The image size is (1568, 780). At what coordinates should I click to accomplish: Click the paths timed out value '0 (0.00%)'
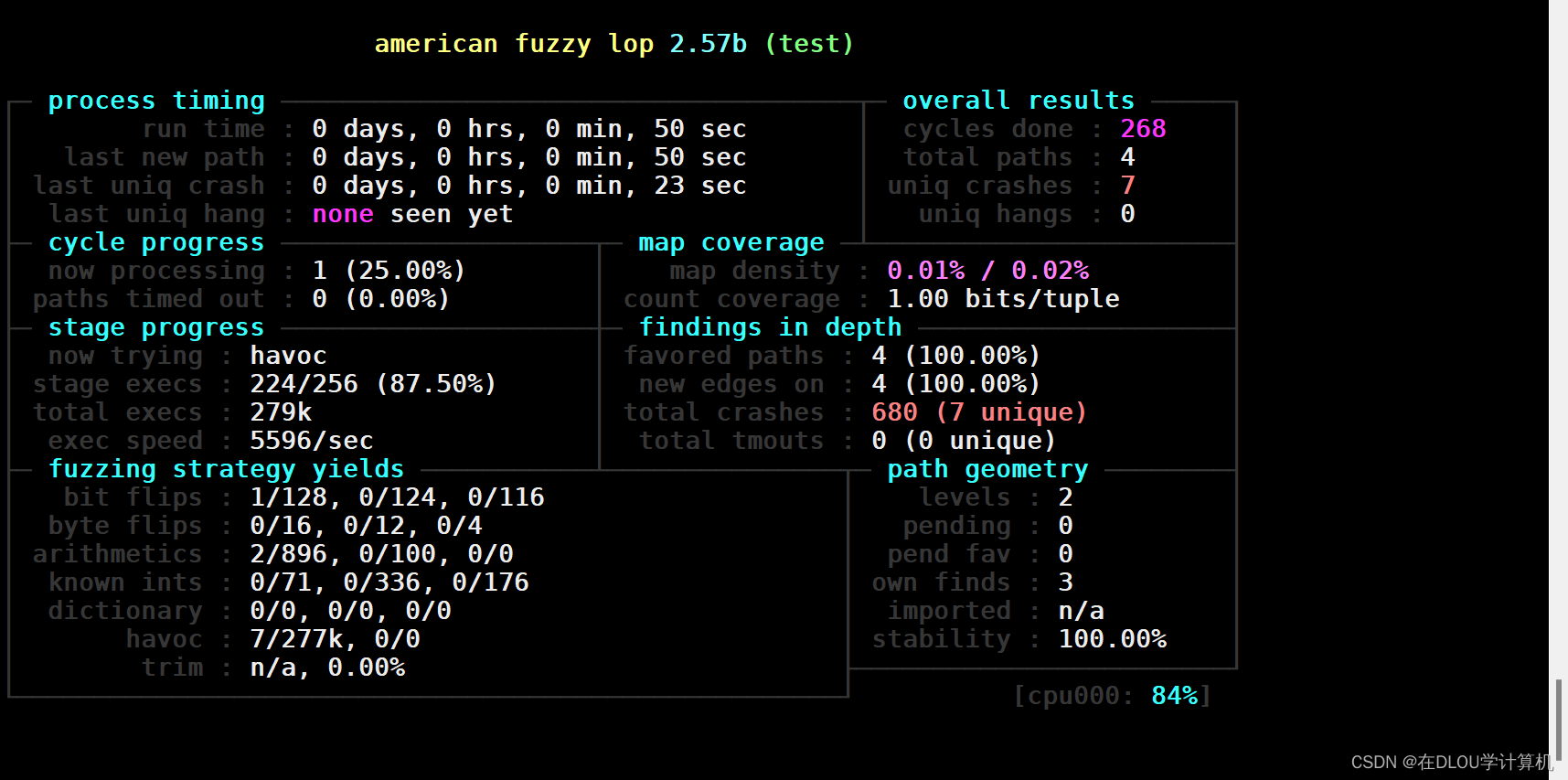pos(381,299)
